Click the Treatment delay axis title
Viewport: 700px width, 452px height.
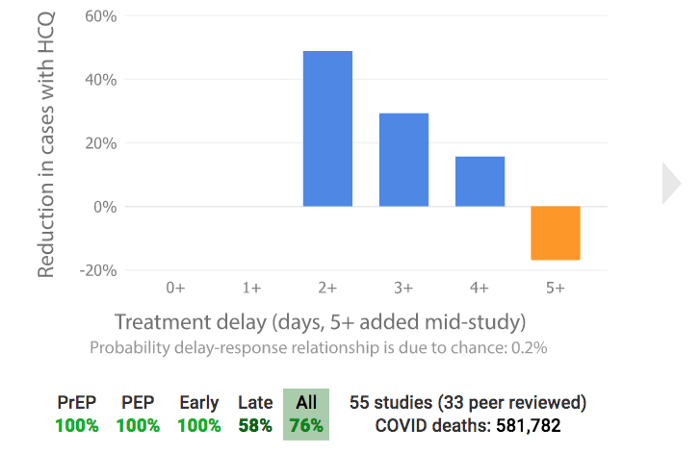319,322
